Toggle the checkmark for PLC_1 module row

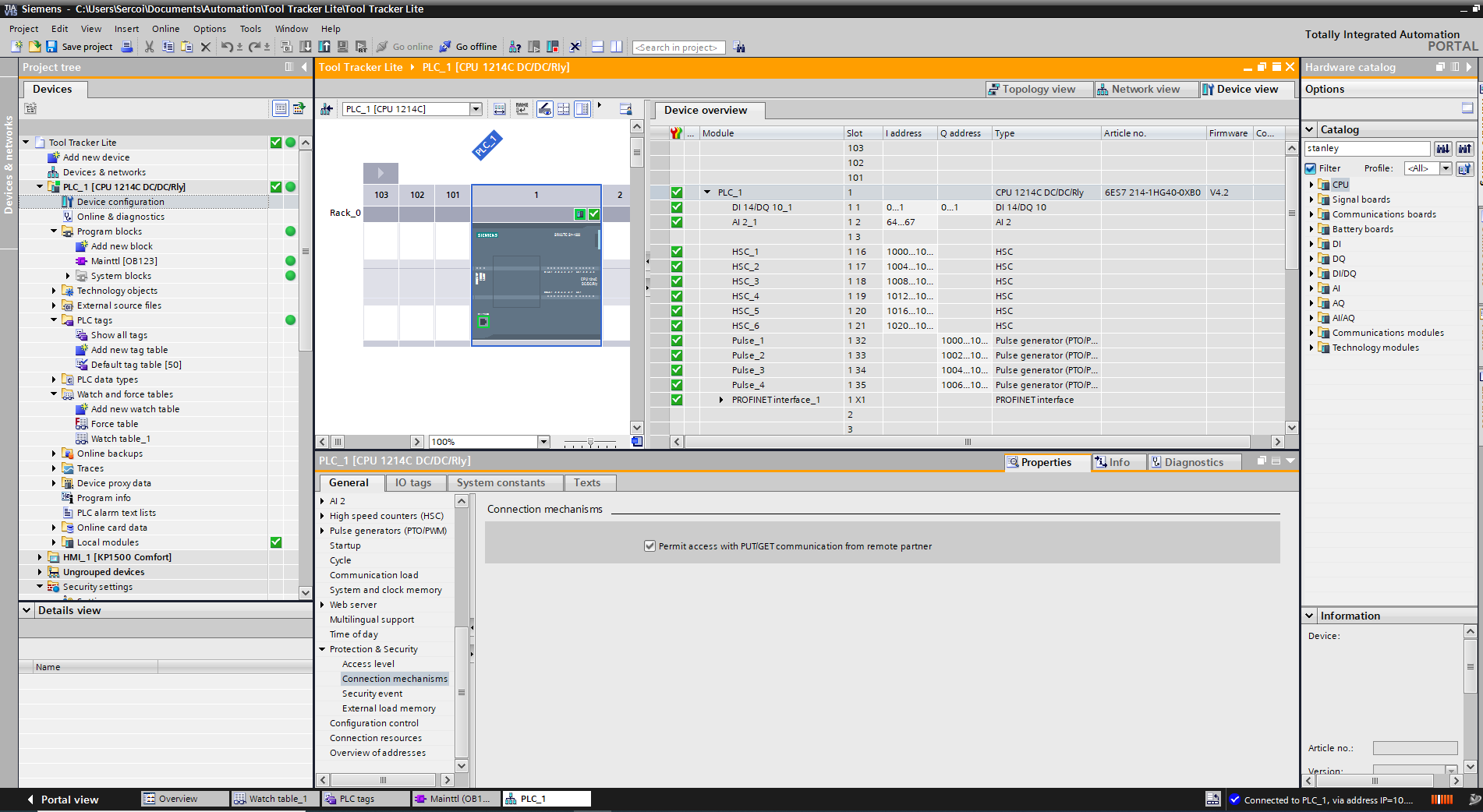(677, 192)
